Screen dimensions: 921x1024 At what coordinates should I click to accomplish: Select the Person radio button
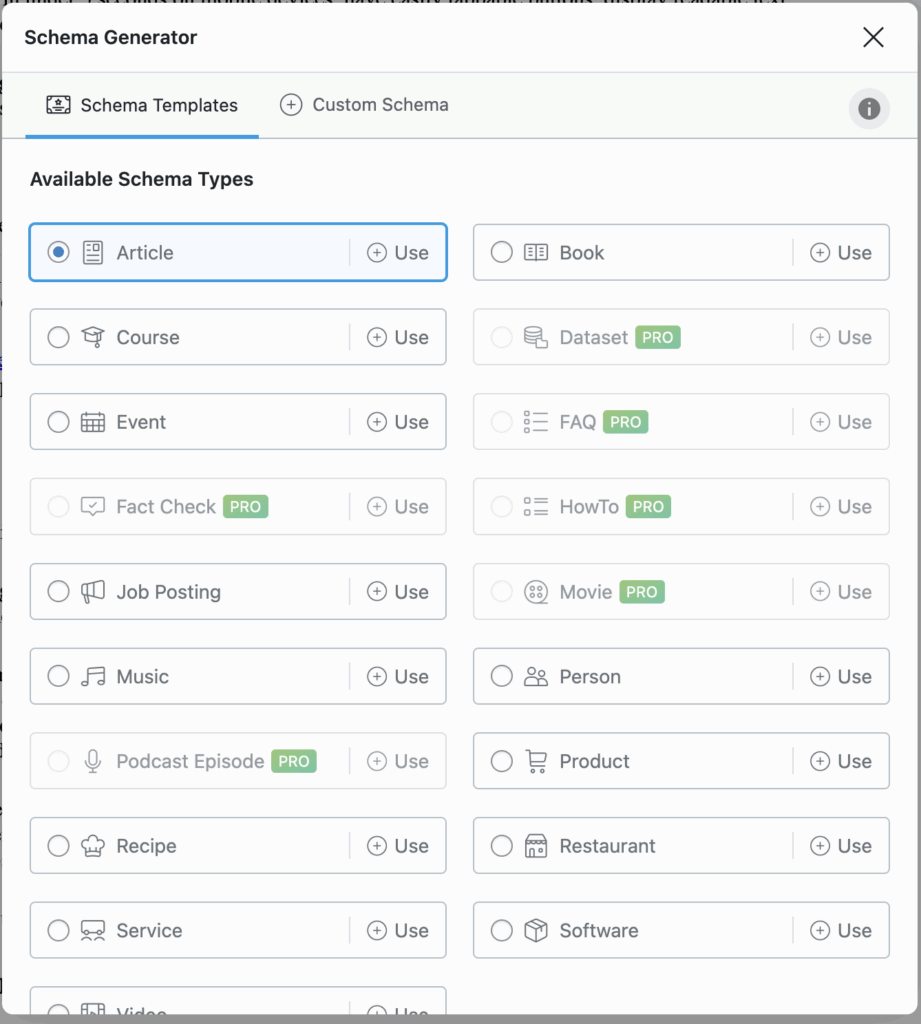502,677
